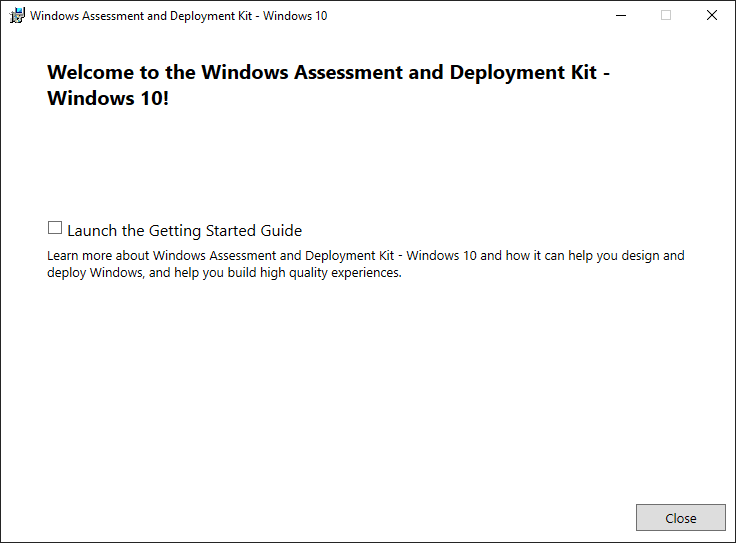Image resolution: width=736 pixels, height=543 pixels.
Task: Close the window using the title bar X
Action: point(712,16)
